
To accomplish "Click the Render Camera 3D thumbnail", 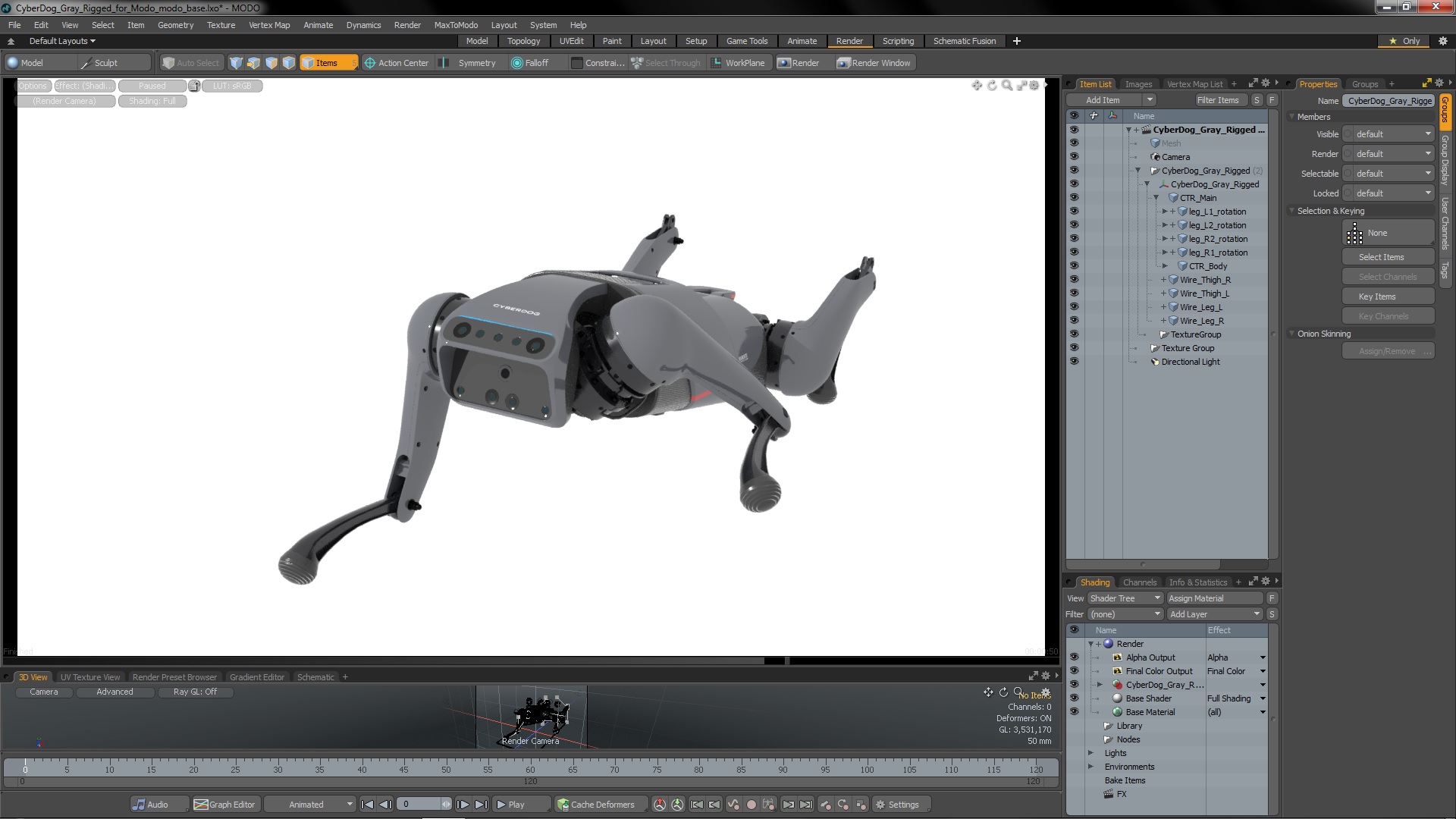I will click(531, 717).
